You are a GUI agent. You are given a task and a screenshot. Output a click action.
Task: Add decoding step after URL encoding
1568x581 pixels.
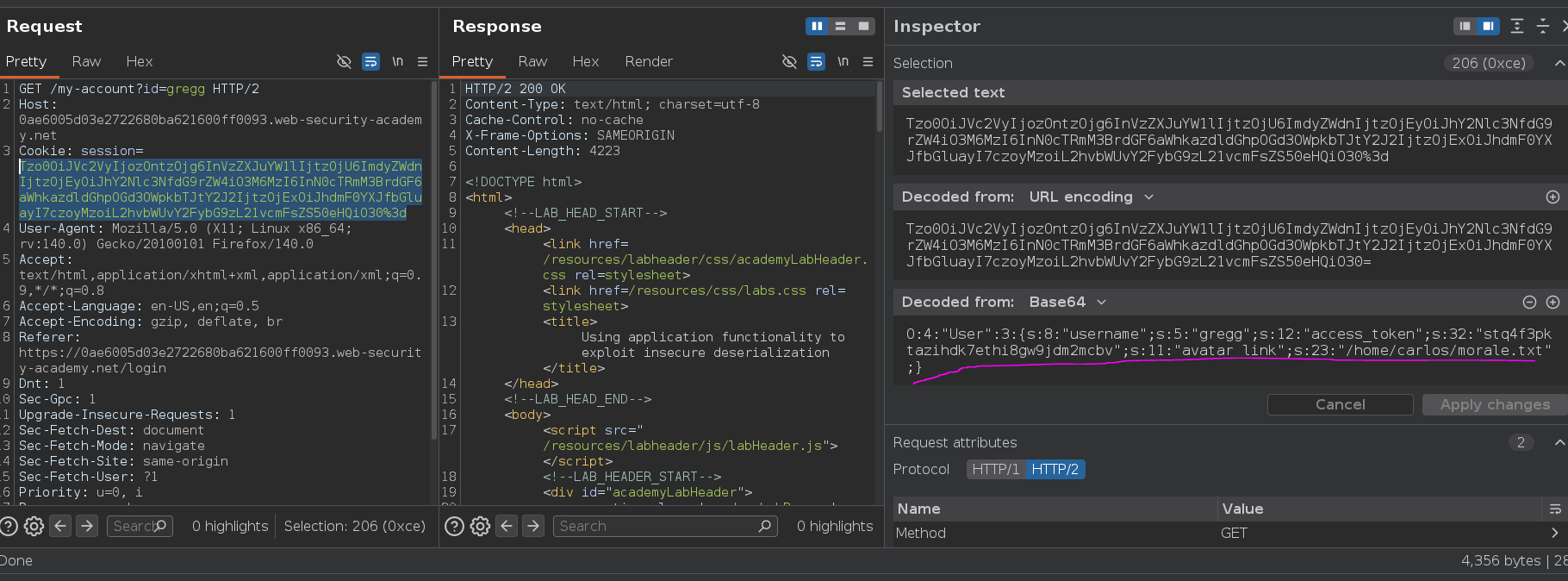pyautogui.click(x=1552, y=197)
